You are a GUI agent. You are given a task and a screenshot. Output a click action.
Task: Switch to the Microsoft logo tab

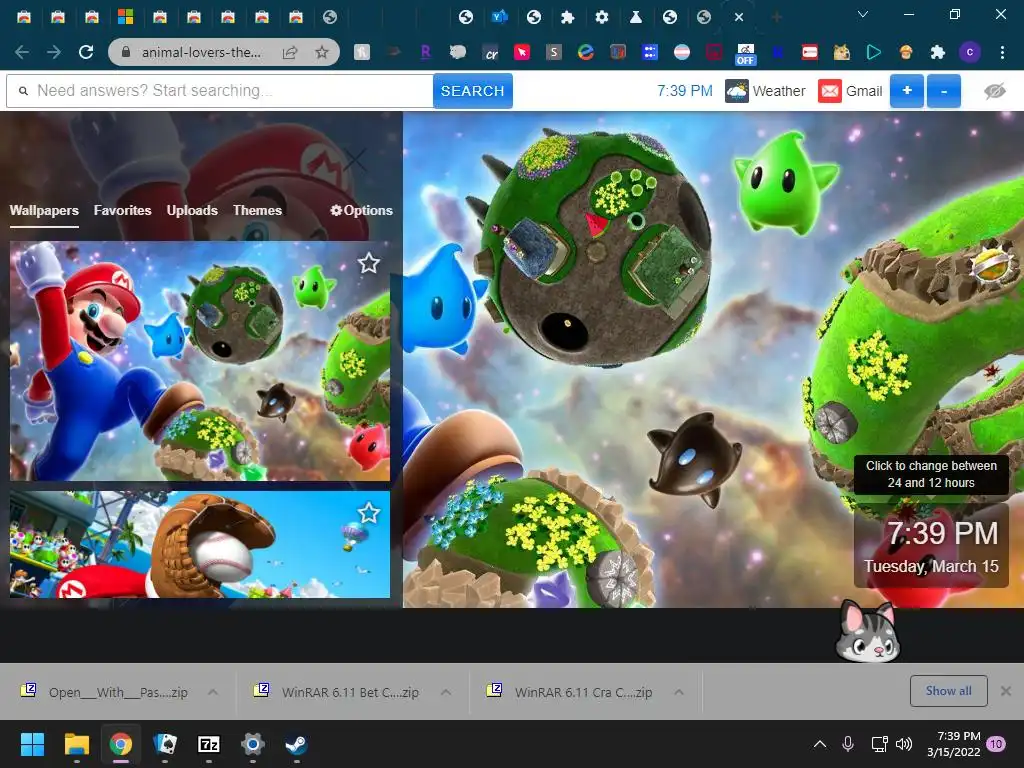(x=125, y=16)
